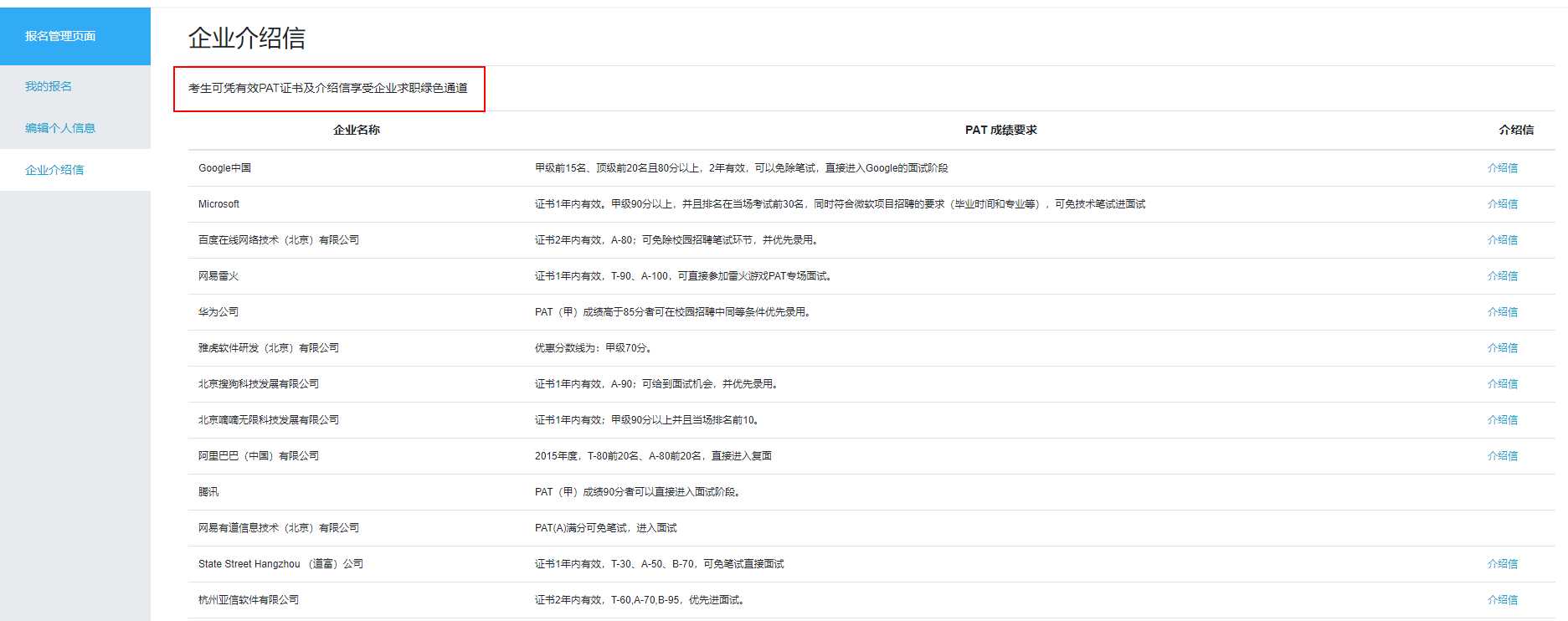
Task: Select 阿里巴巴（中国）有限公司 cell
Action: coord(259,456)
